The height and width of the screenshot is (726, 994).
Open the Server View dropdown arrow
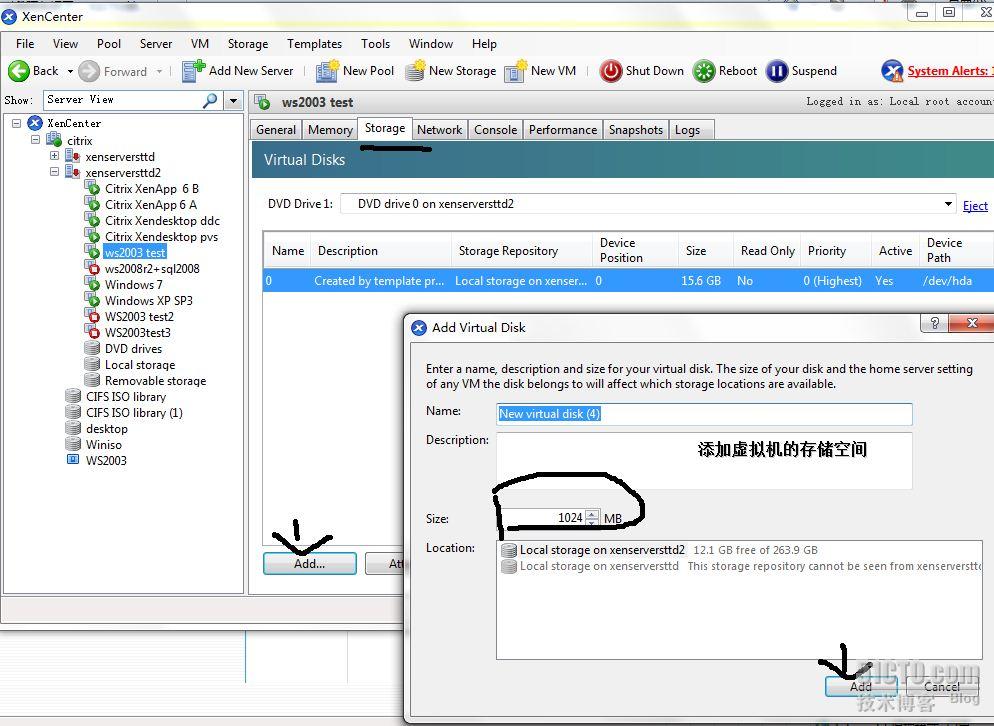234,101
